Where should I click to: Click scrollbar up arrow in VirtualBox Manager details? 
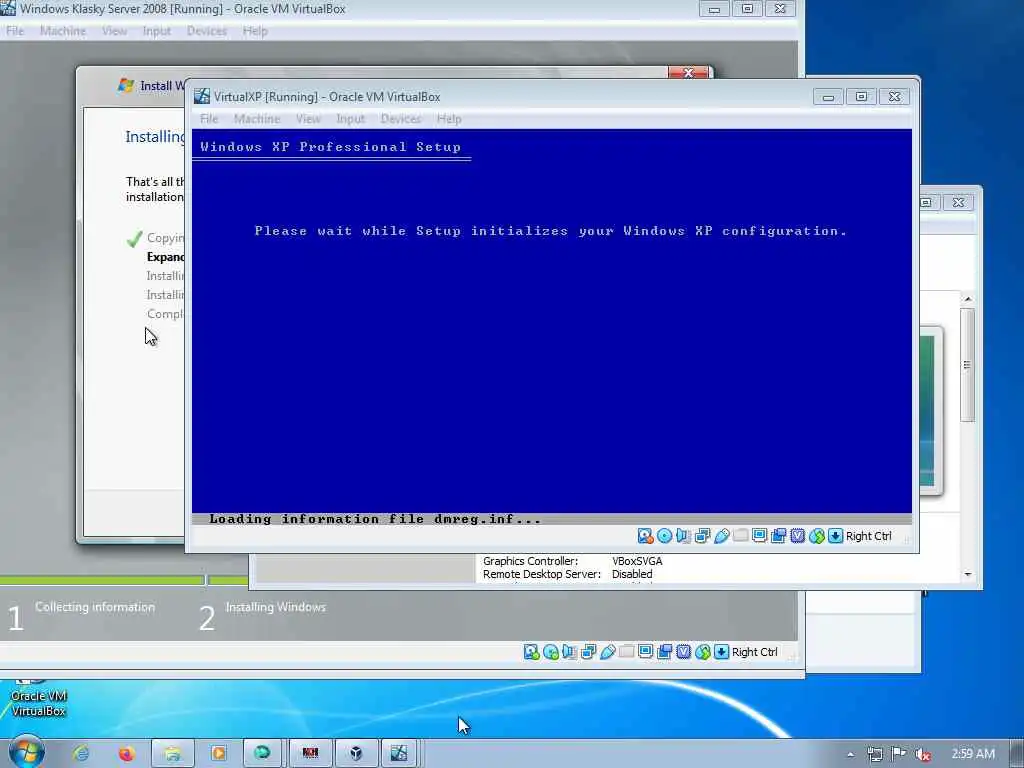968,298
